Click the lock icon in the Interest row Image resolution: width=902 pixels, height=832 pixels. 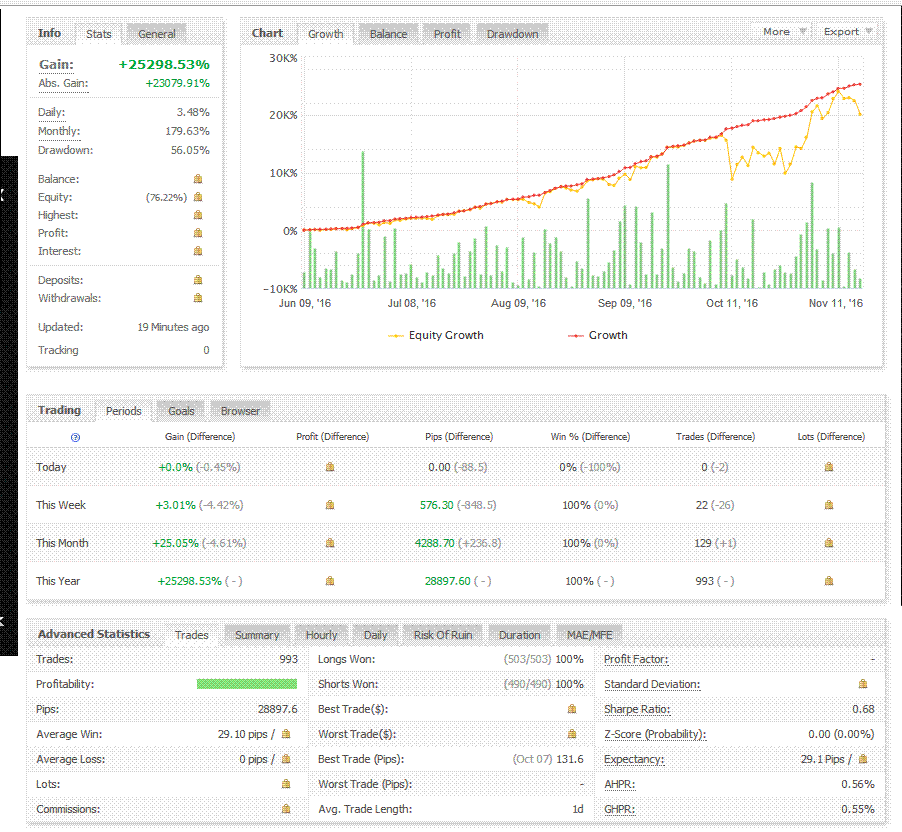click(x=198, y=251)
